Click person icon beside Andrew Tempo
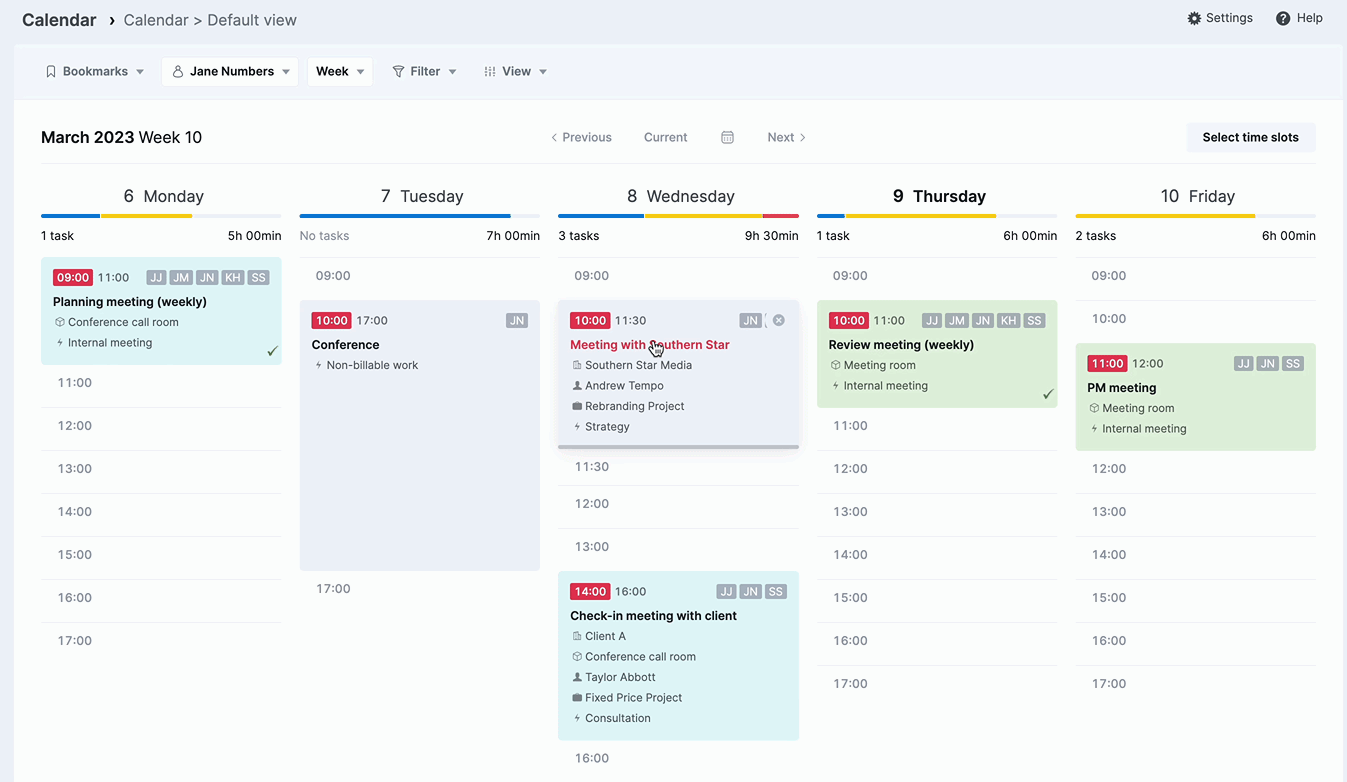 click(577, 386)
